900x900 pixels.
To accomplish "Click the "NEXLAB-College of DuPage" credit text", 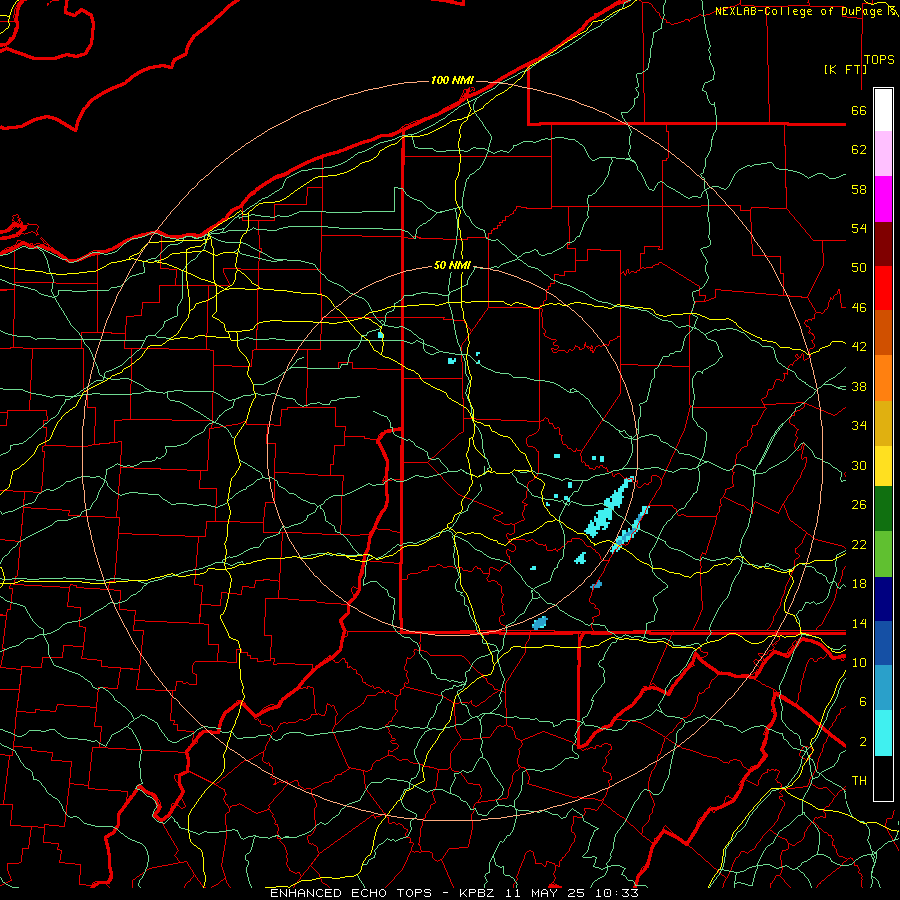I will (x=799, y=11).
